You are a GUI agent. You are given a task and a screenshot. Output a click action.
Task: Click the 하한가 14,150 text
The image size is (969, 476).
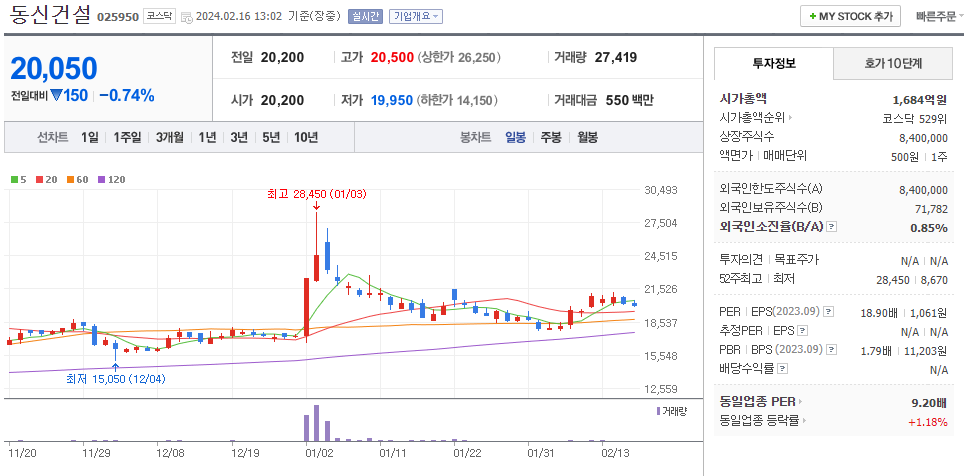pyautogui.click(x=458, y=100)
